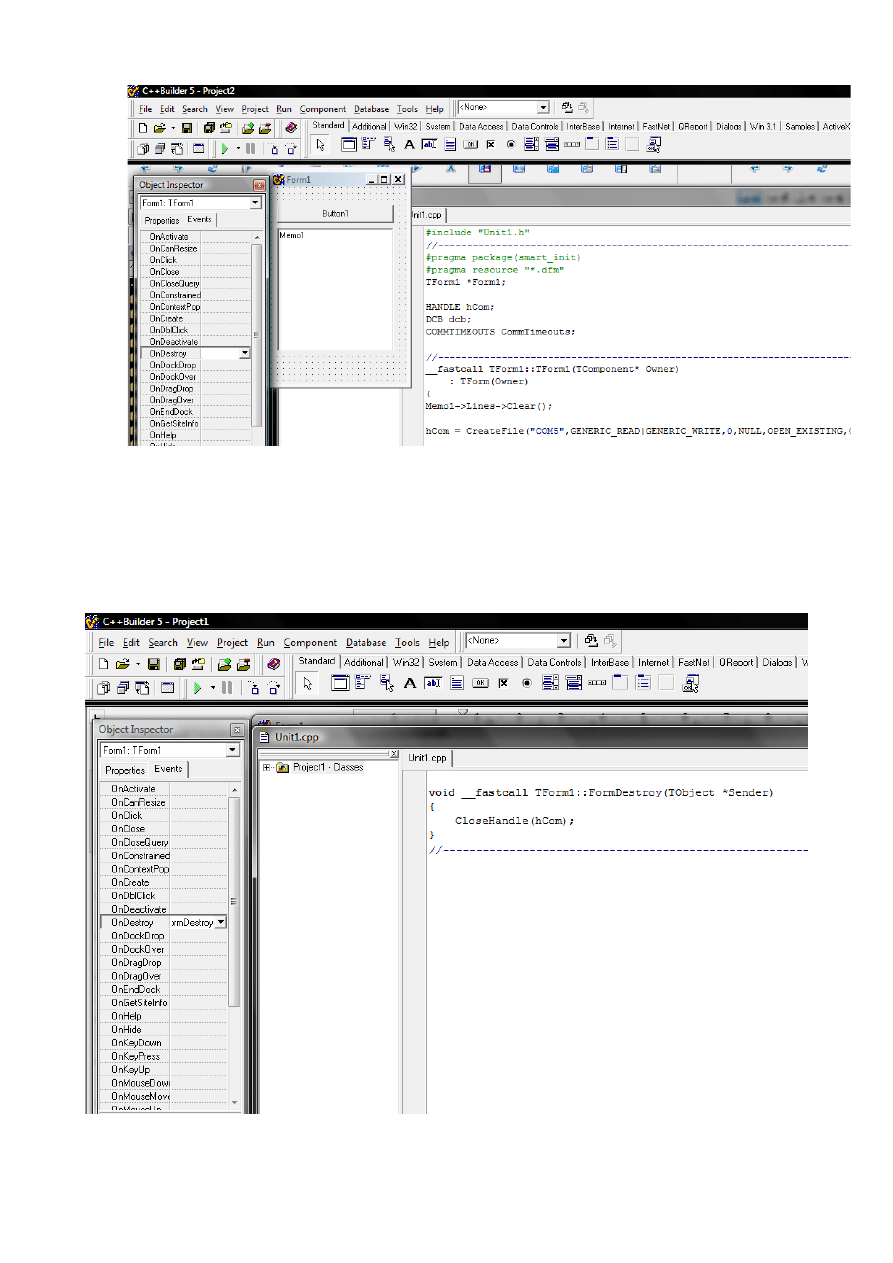Open the Component menu in Project1 window
Viewport: 893px width, 1263px height.
pyautogui.click(x=310, y=643)
